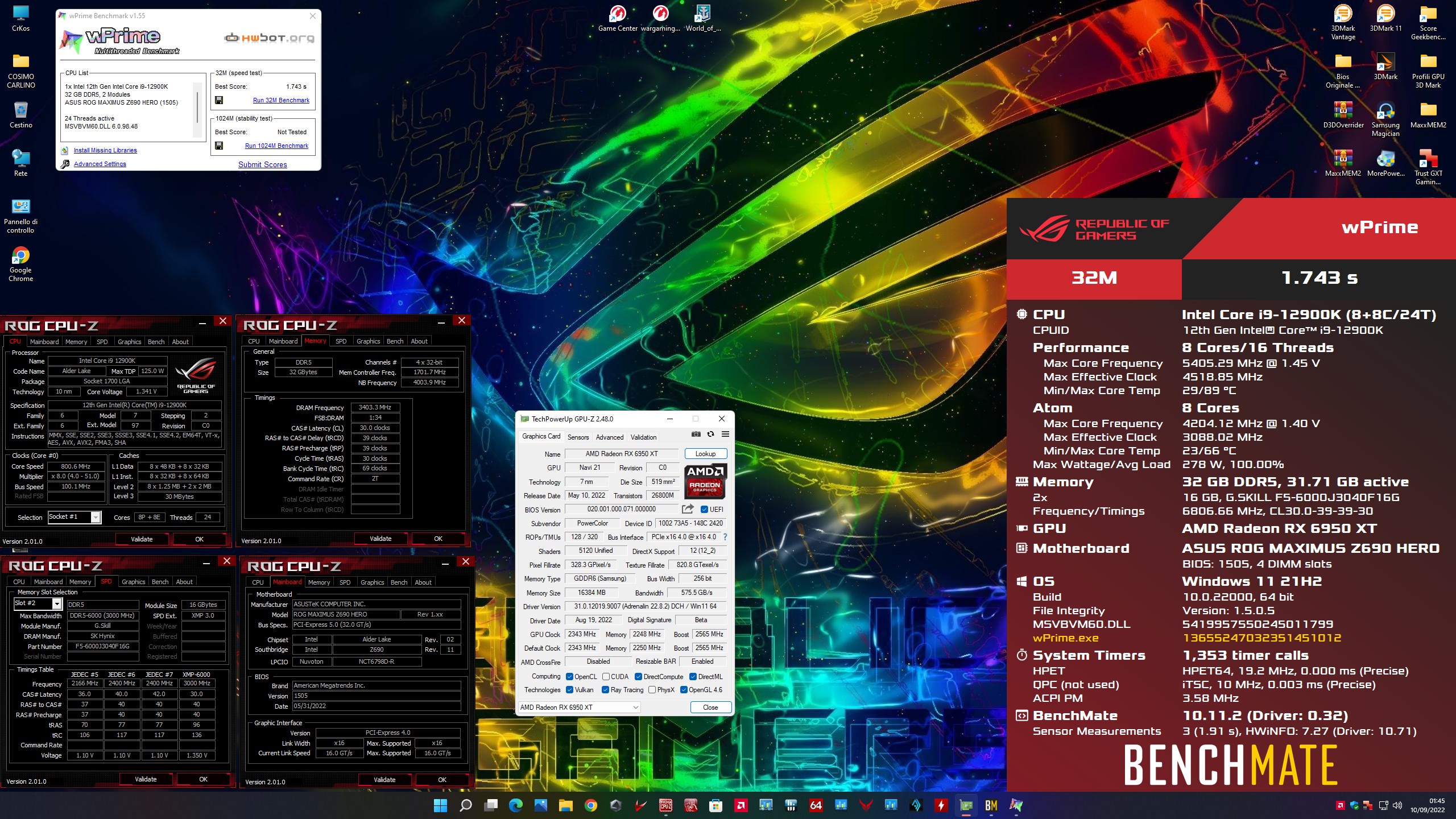Open the World_of_ desktop shortcut
The image size is (1456, 819).
click(703, 18)
